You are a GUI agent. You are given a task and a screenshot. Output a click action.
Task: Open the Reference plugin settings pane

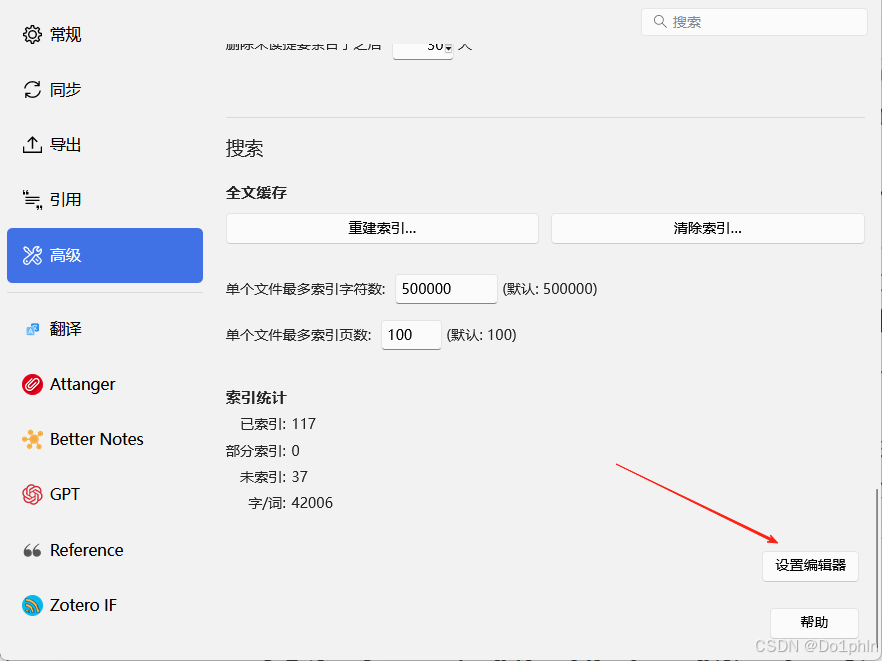click(x=86, y=550)
